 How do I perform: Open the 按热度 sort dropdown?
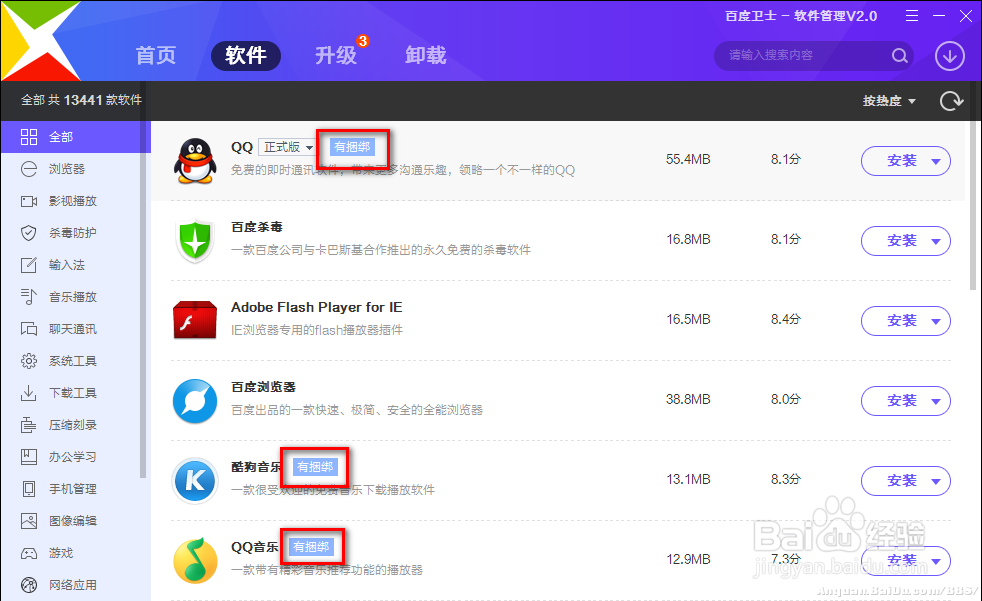889,101
